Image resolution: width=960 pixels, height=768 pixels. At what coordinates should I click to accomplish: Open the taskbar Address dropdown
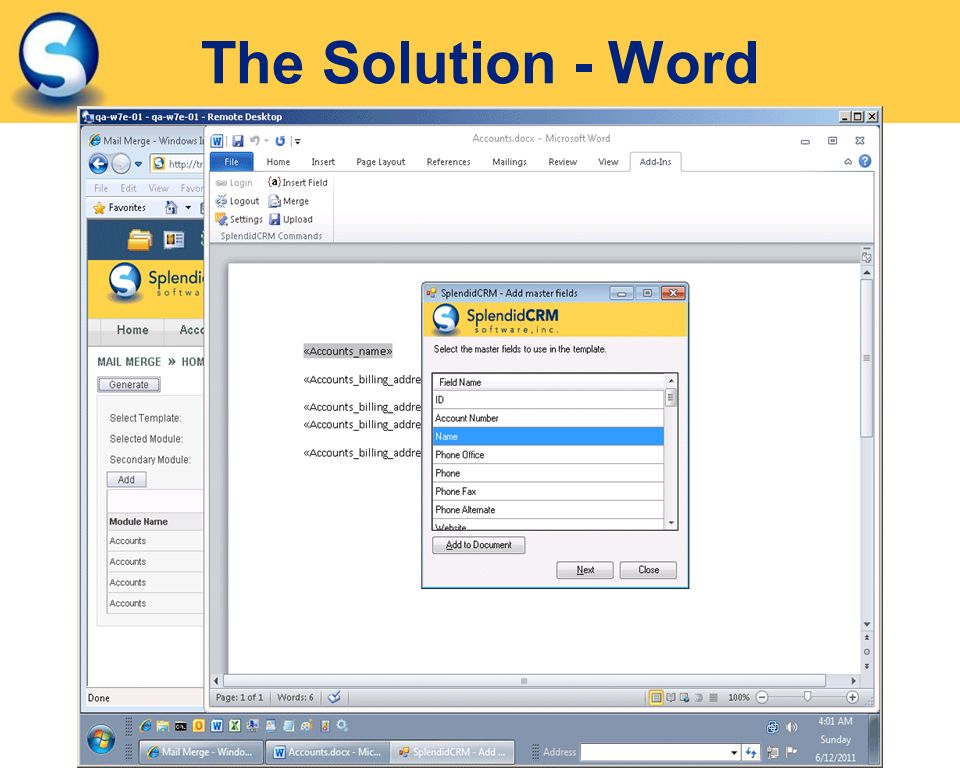(734, 752)
